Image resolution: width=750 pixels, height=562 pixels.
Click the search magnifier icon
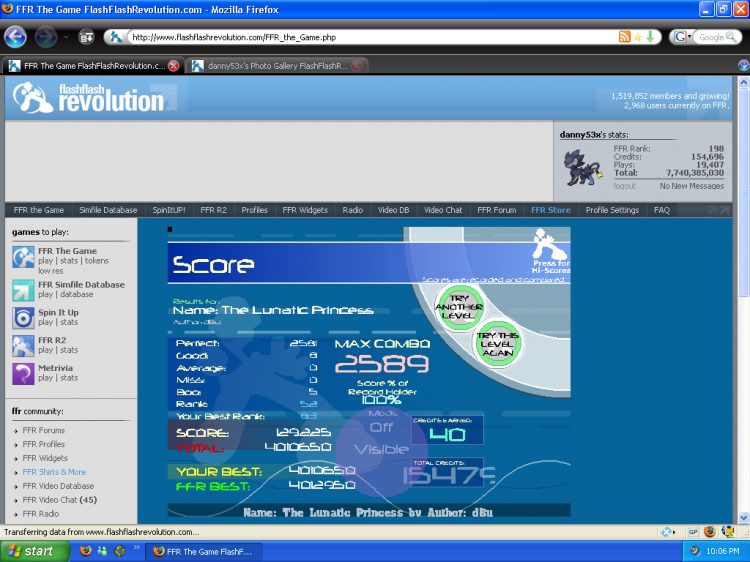coord(731,37)
